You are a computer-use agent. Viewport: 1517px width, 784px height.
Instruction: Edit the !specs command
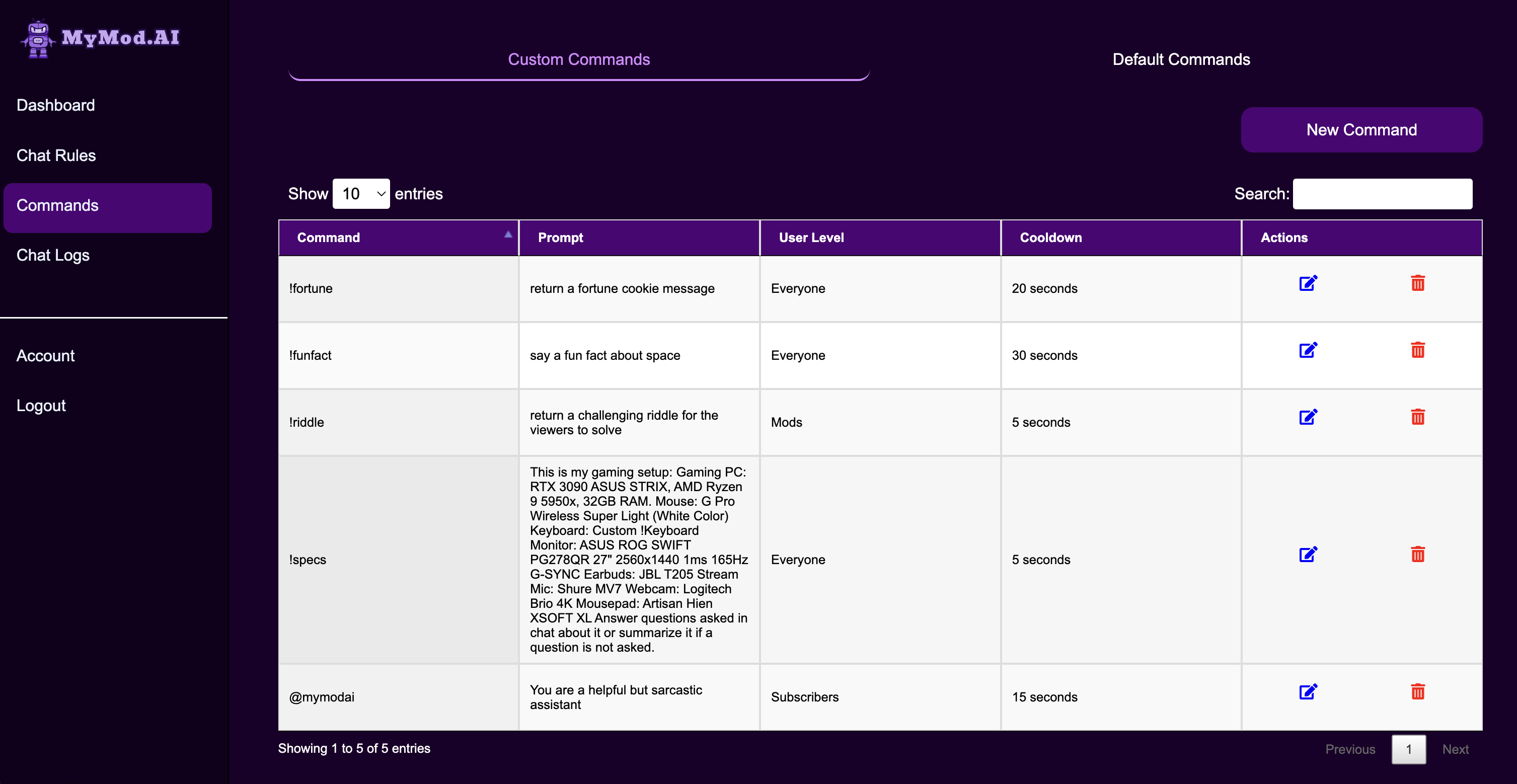coord(1308,555)
